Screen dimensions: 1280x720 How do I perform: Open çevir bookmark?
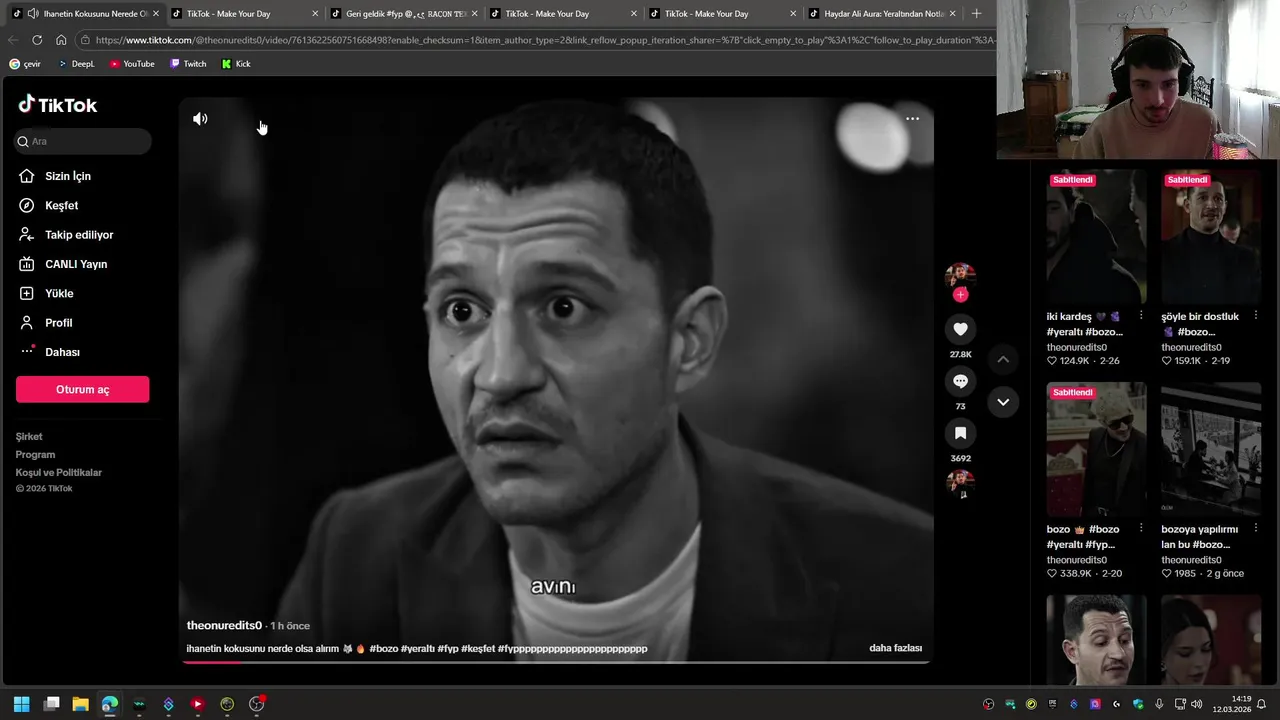click(x=25, y=64)
